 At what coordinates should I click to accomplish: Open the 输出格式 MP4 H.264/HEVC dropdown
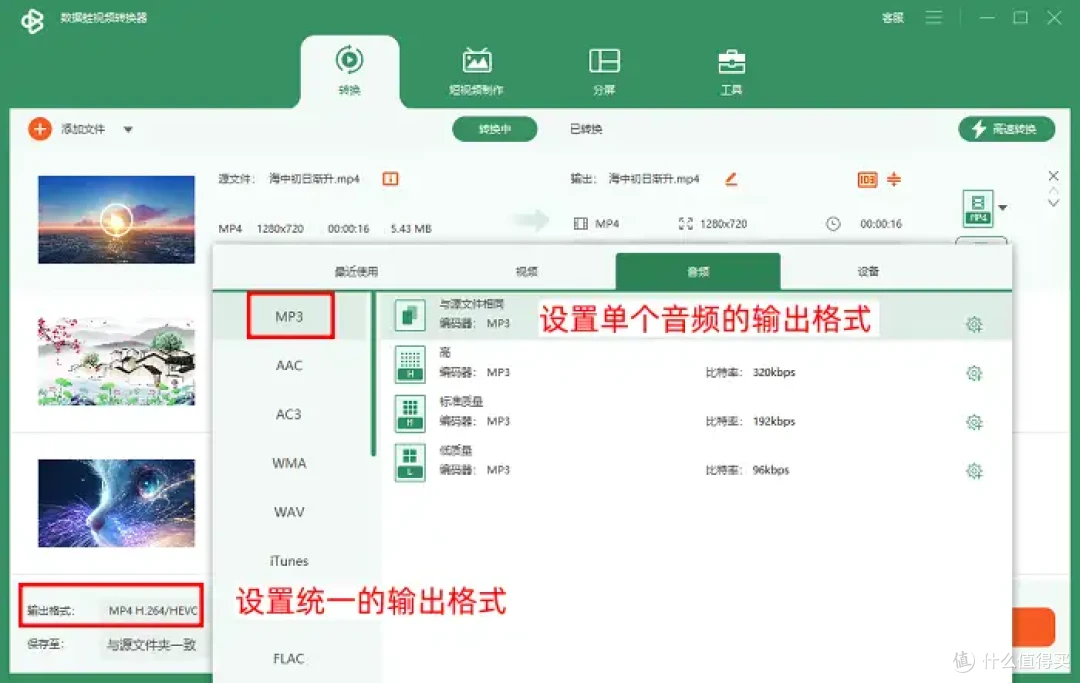pyautogui.click(x=153, y=610)
